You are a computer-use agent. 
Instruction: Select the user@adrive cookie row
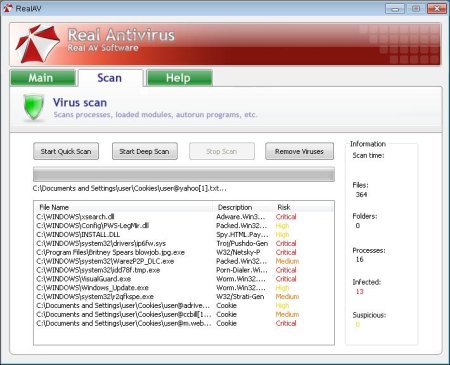click(x=184, y=305)
